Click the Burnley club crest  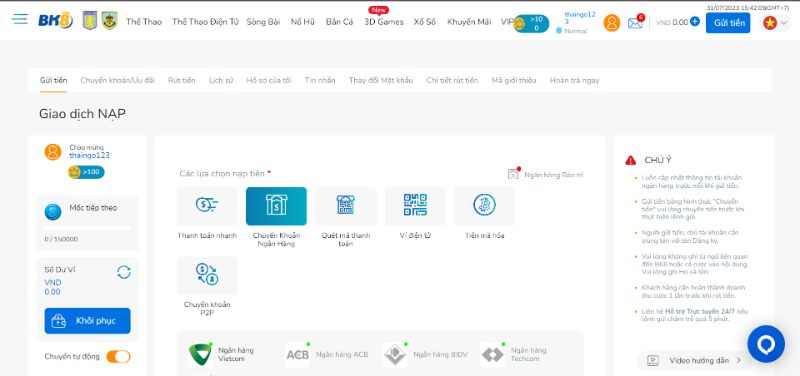(110, 20)
